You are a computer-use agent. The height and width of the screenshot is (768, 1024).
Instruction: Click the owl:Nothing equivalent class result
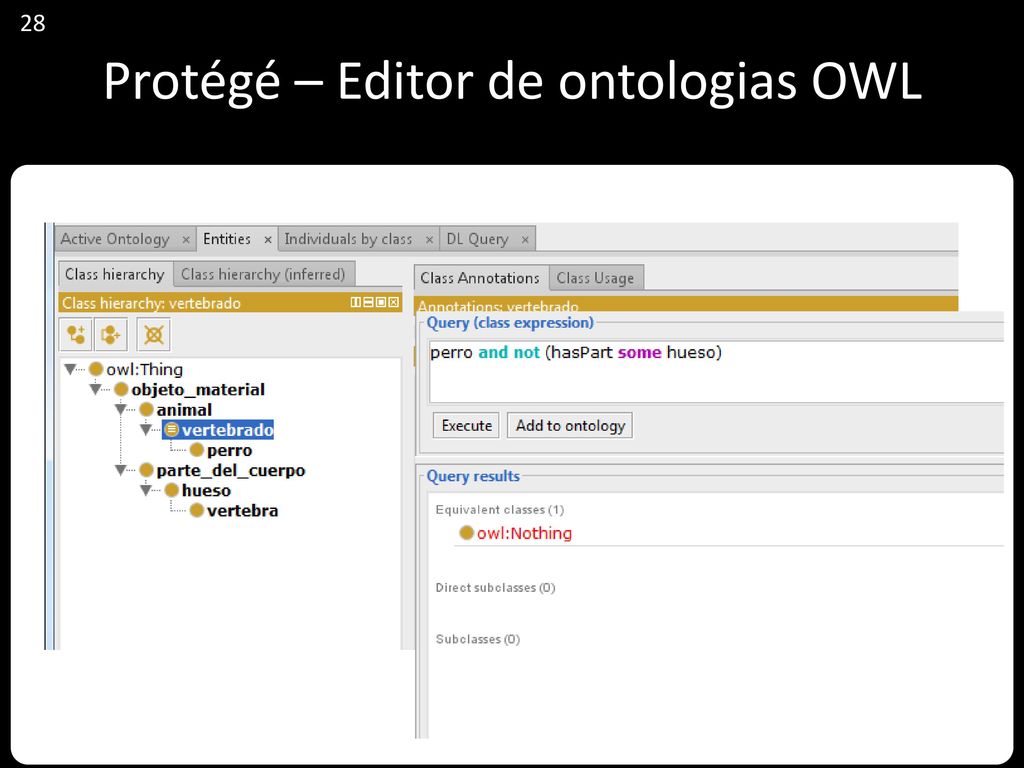coord(524,533)
